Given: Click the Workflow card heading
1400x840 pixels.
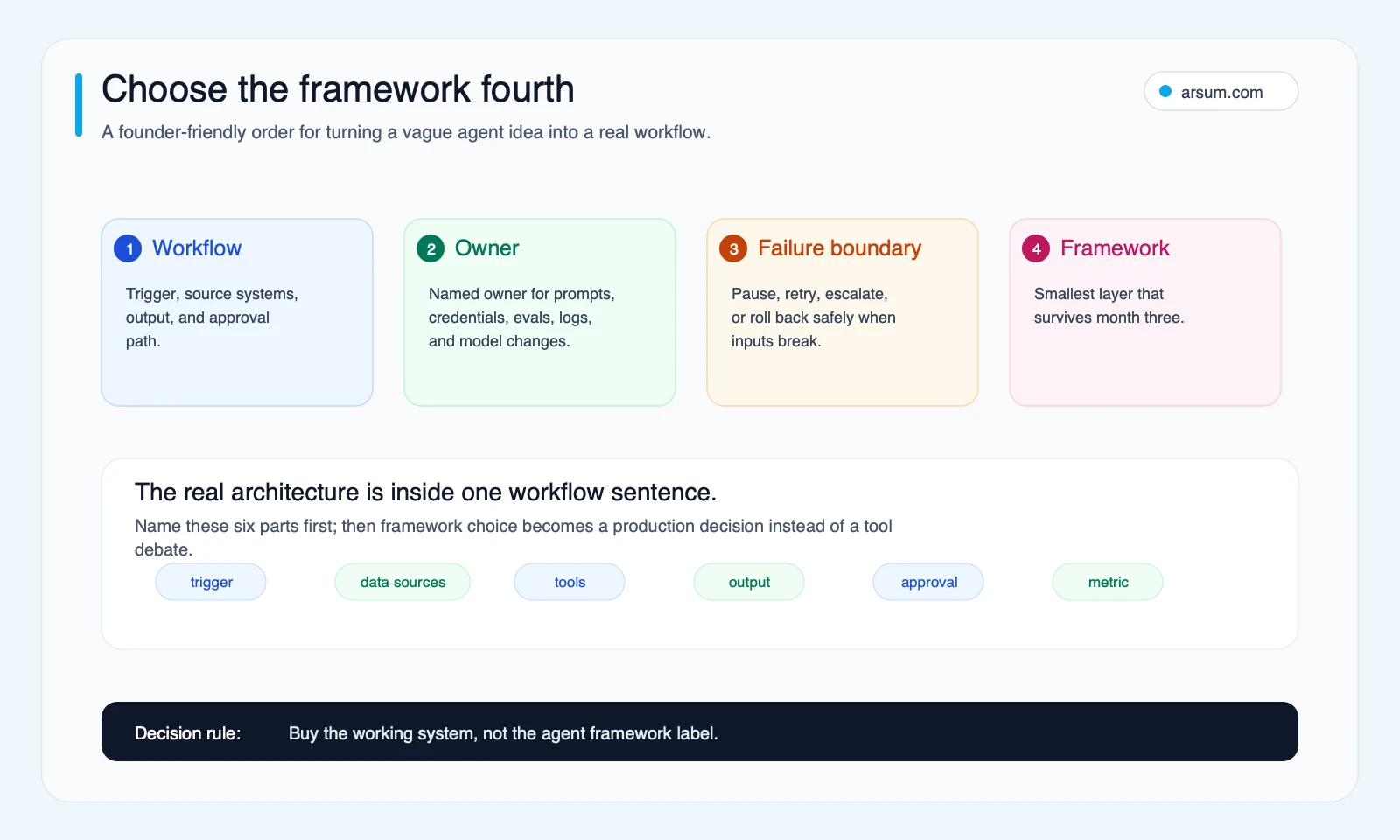Looking at the screenshot, I should coord(197,248).
